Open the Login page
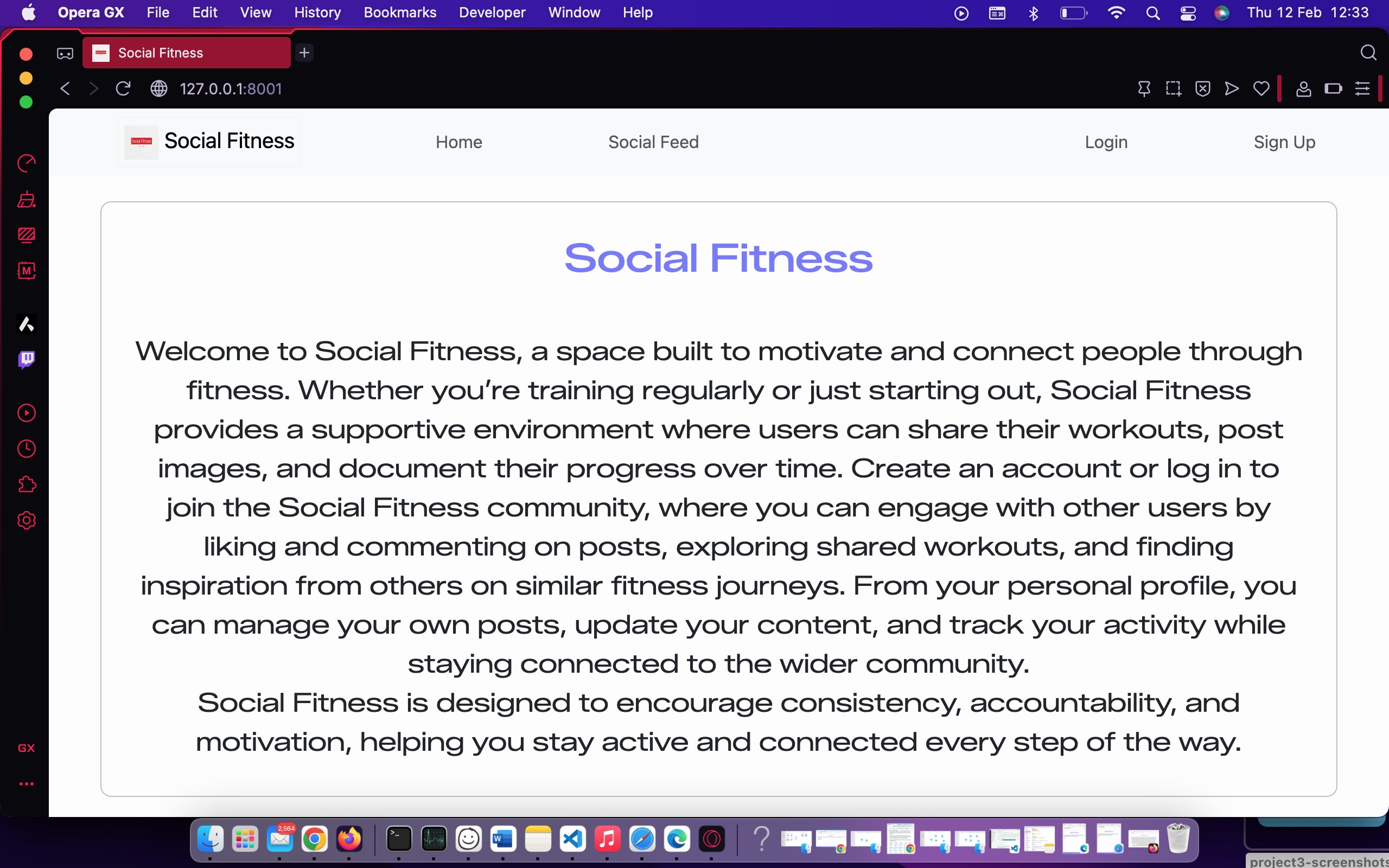The height and width of the screenshot is (868, 1389). pyautogui.click(x=1105, y=142)
